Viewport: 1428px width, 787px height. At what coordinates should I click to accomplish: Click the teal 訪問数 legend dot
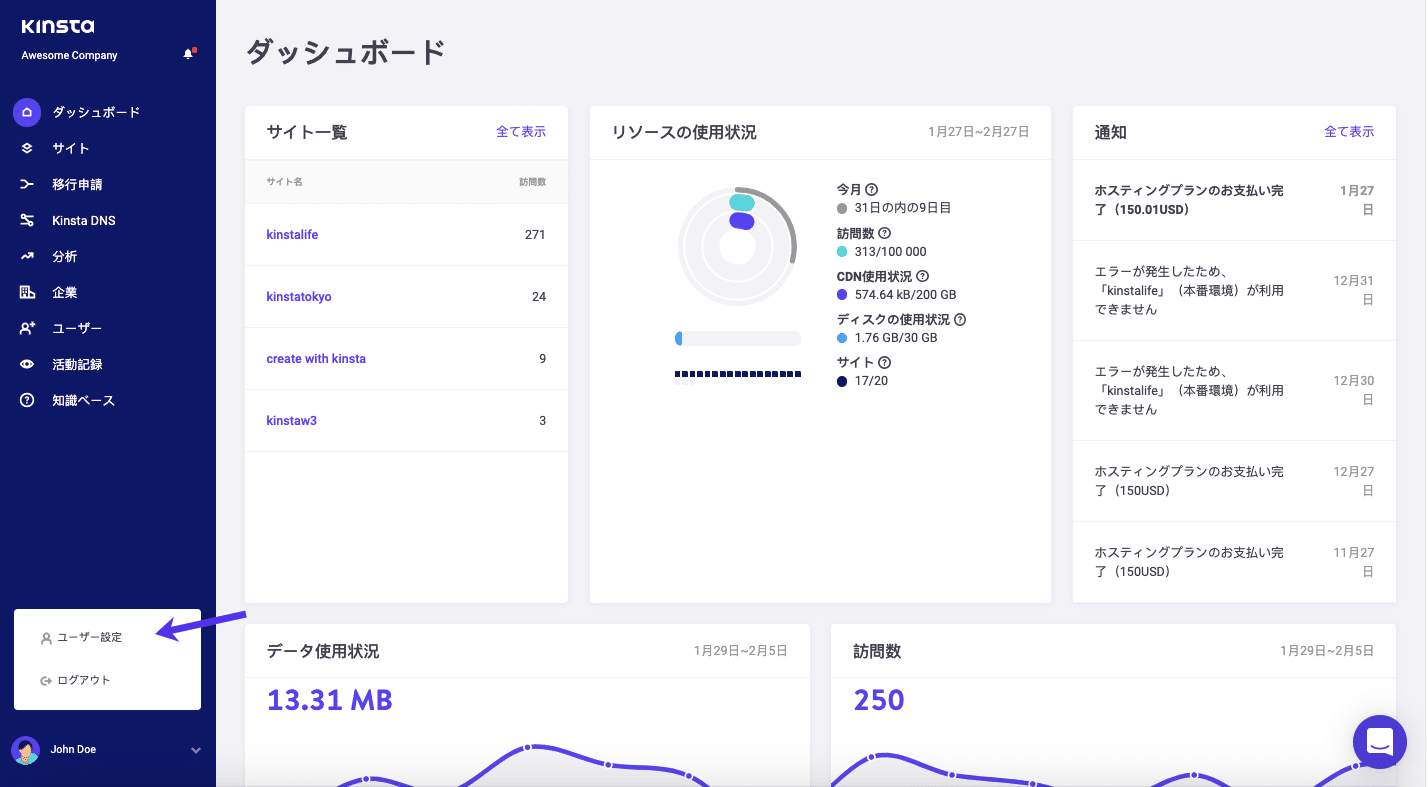click(842, 252)
